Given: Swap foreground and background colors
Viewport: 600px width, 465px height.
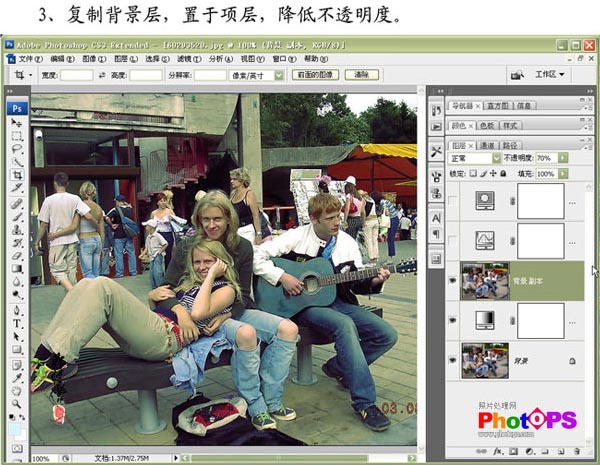Looking at the screenshot, I should 22,417.
